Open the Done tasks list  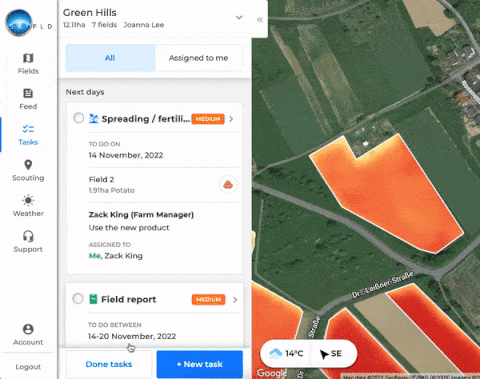coord(109,364)
